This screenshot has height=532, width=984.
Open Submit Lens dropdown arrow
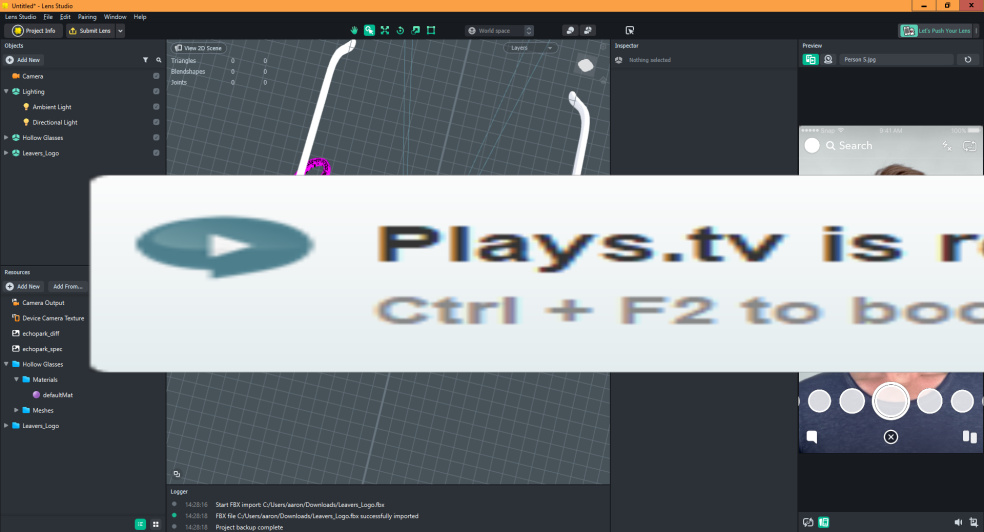pyautogui.click(x=120, y=31)
